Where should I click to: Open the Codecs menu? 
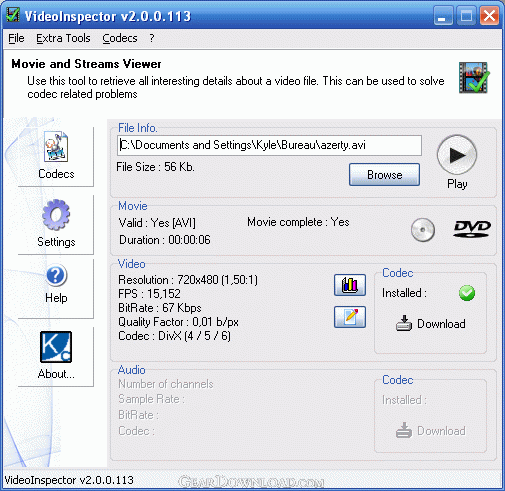[120, 38]
